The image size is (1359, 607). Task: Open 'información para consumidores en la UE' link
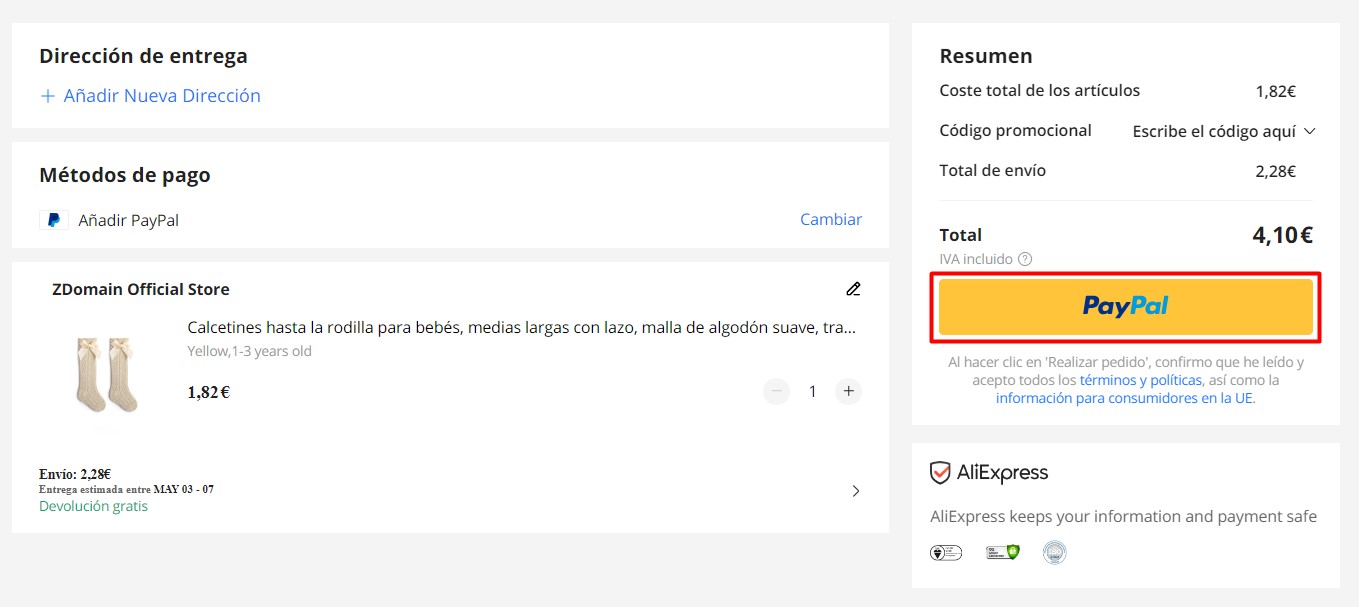point(1124,398)
